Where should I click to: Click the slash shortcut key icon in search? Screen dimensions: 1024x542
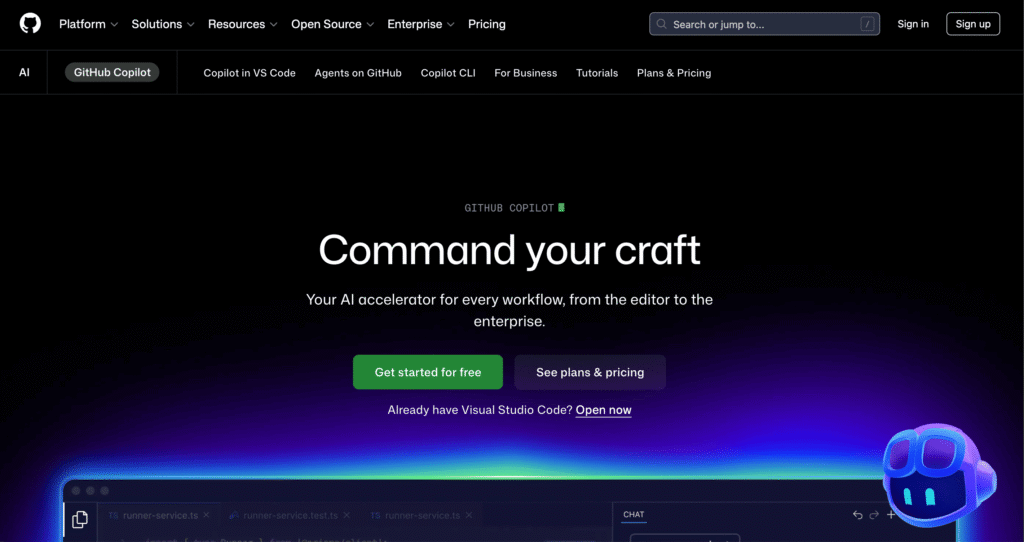point(867,24)
